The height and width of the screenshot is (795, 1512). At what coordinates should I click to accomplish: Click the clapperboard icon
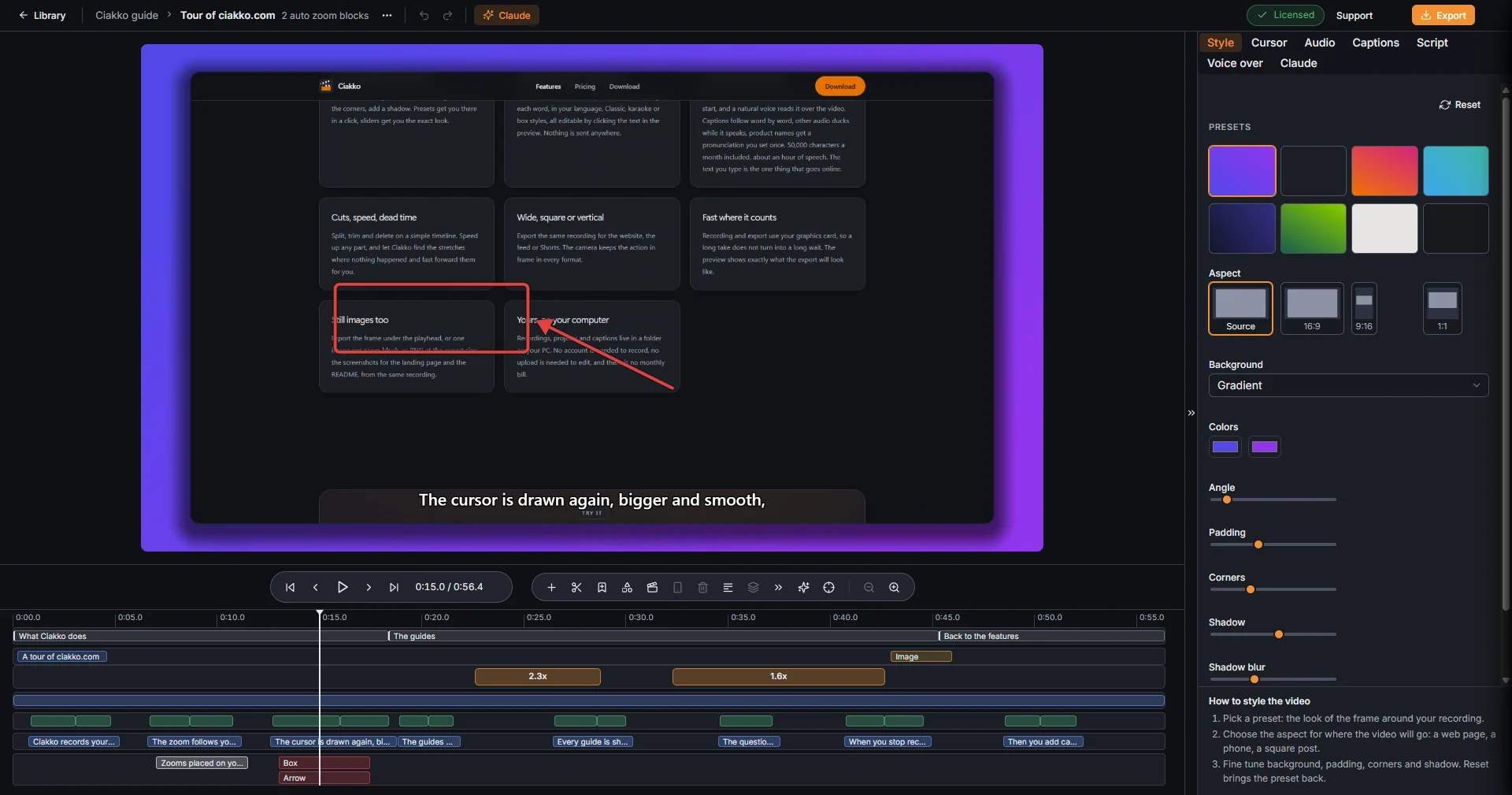[652, 588]
